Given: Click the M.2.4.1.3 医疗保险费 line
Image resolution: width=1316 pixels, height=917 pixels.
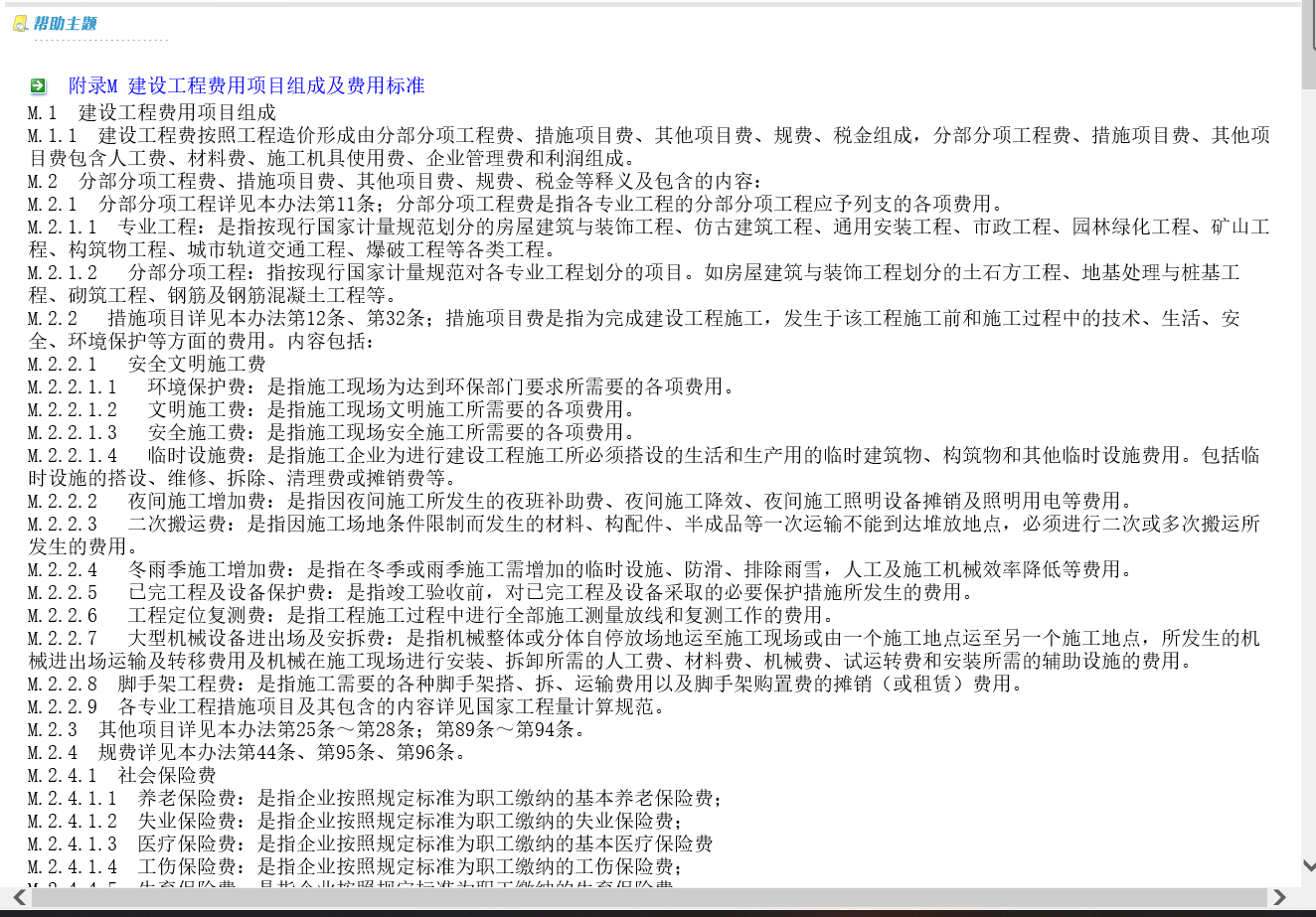Looking at the screenshot, I should tap(371, 844).
